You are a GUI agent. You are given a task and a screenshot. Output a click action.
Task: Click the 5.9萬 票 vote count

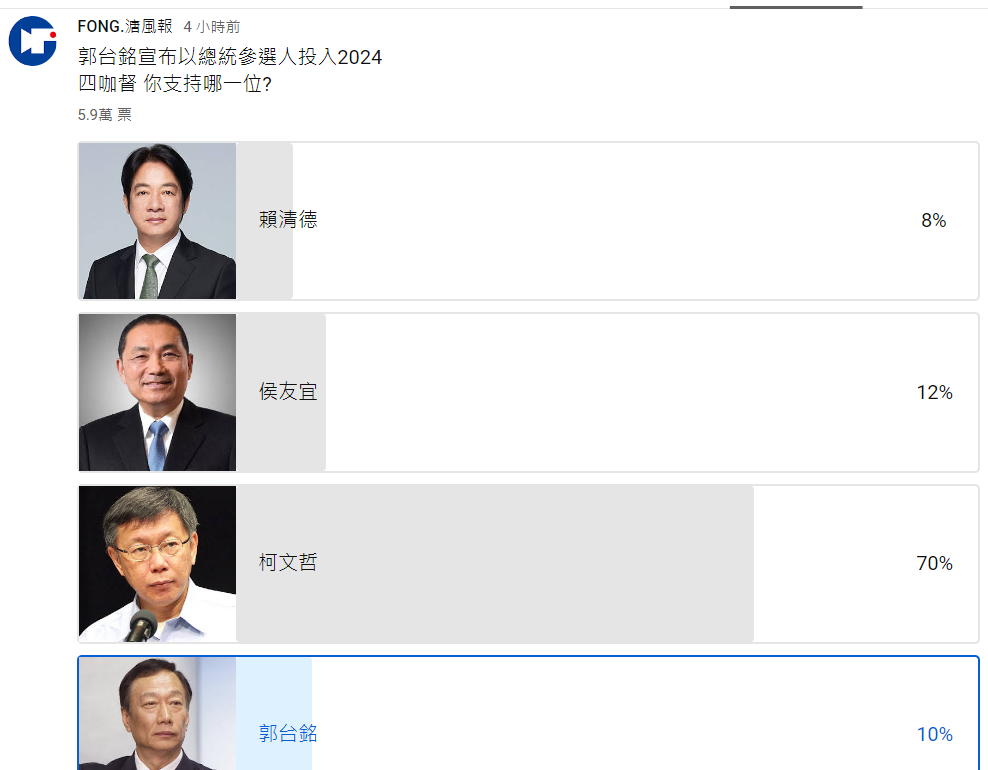pos(106,114)
